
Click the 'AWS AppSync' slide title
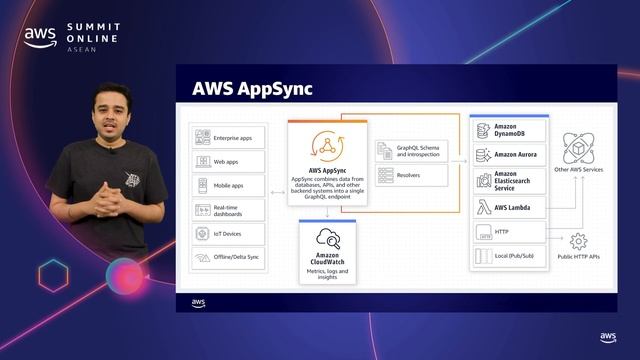pyautogui.click(x=252, y=89)
